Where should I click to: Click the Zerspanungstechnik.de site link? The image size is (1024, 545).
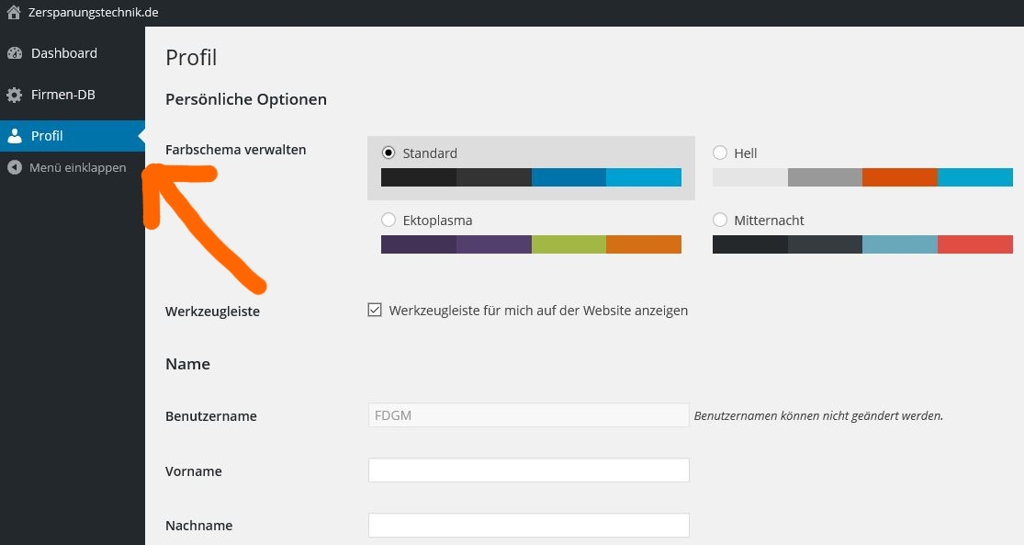point(93,12)
